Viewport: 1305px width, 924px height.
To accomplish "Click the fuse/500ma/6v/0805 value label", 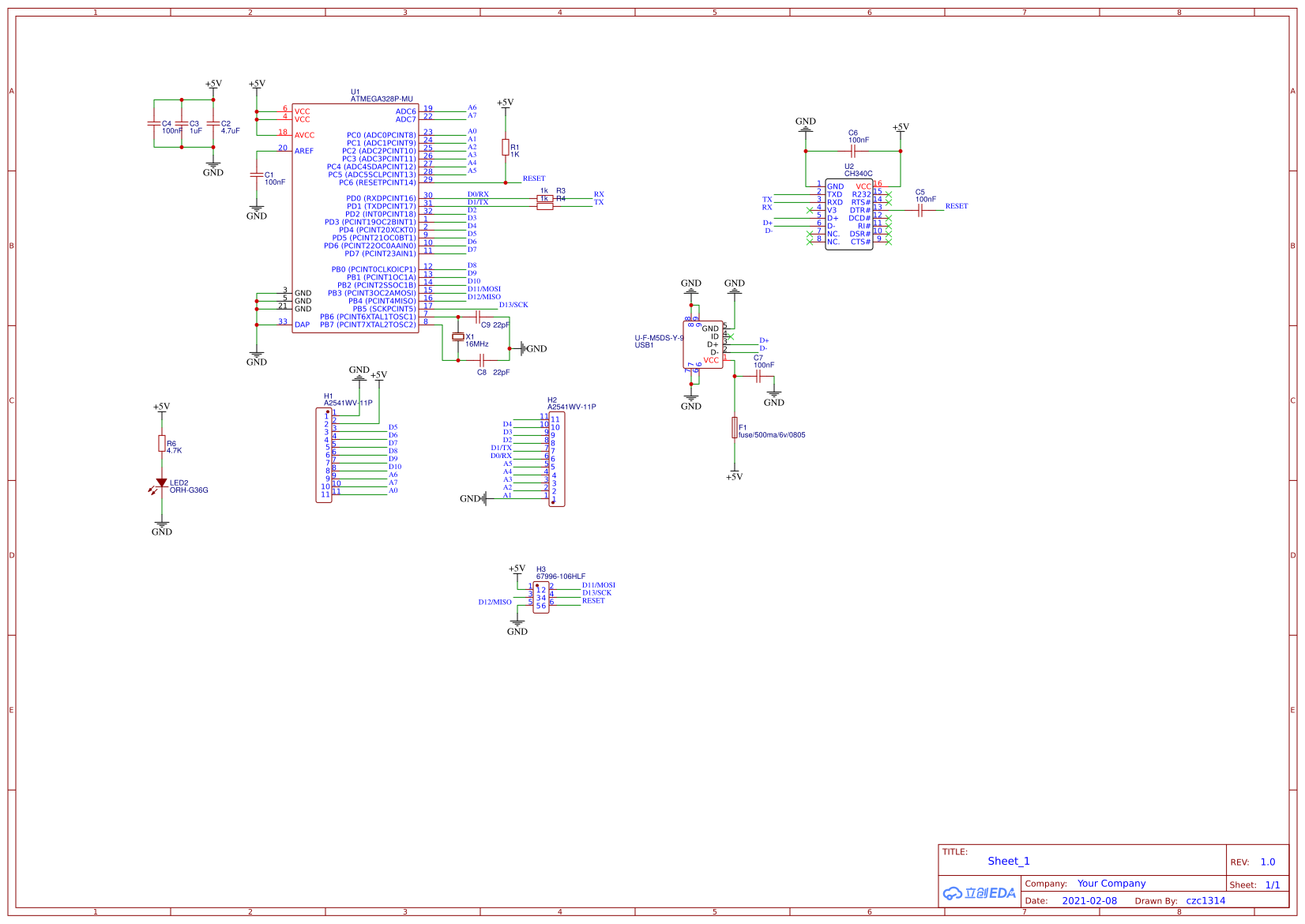I will click(772, 435).
